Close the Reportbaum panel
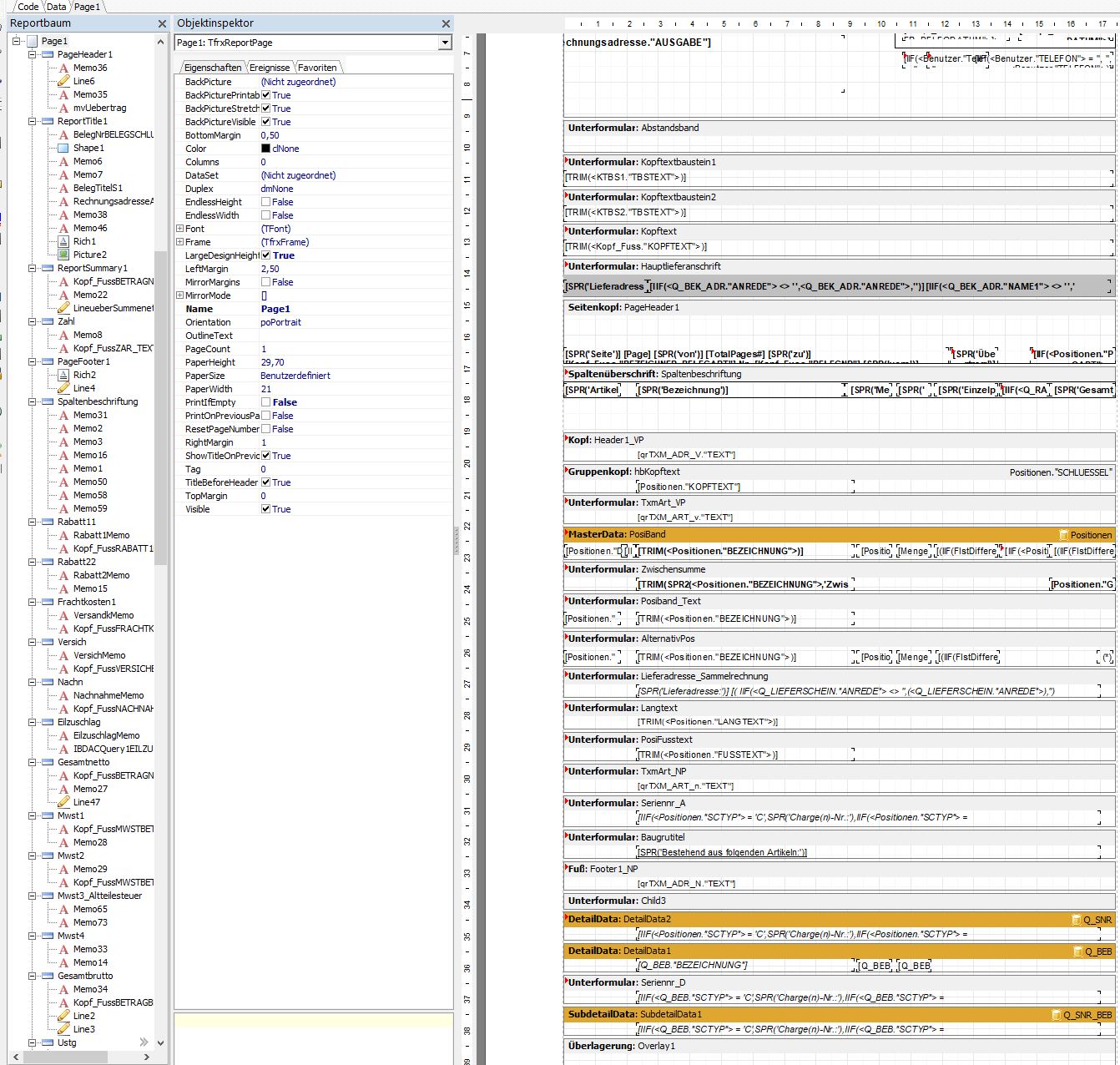 point(162,23)
